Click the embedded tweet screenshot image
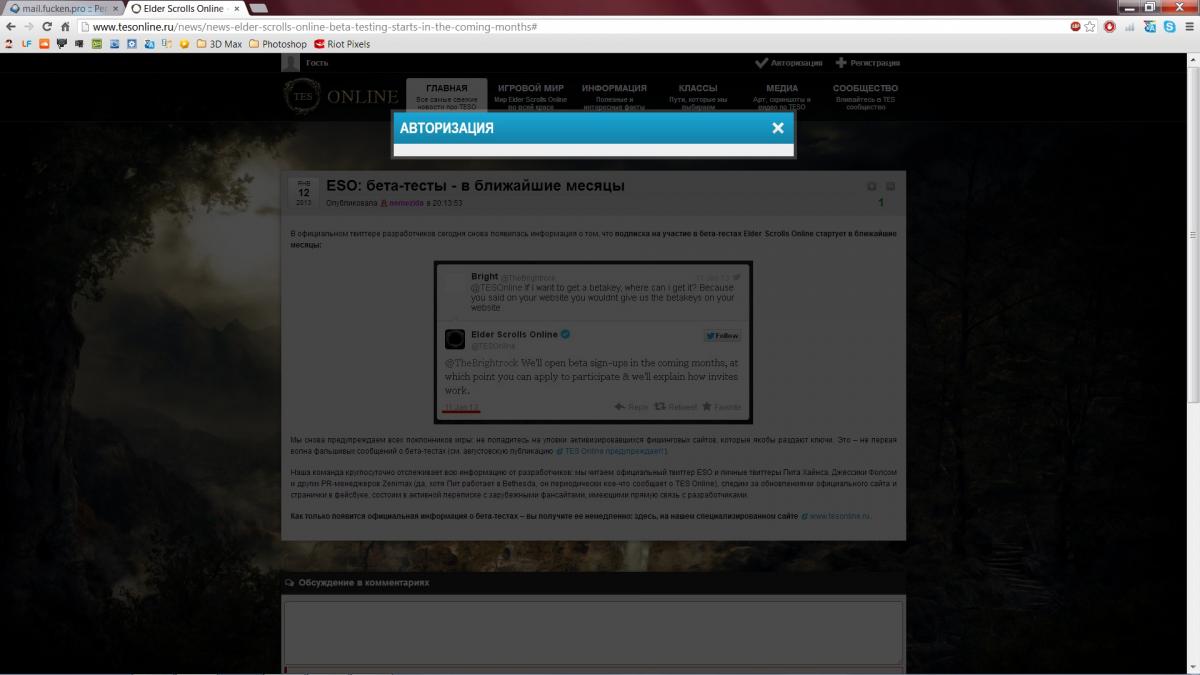Screen dimensions: 1200x675 (x=593, y=342)
